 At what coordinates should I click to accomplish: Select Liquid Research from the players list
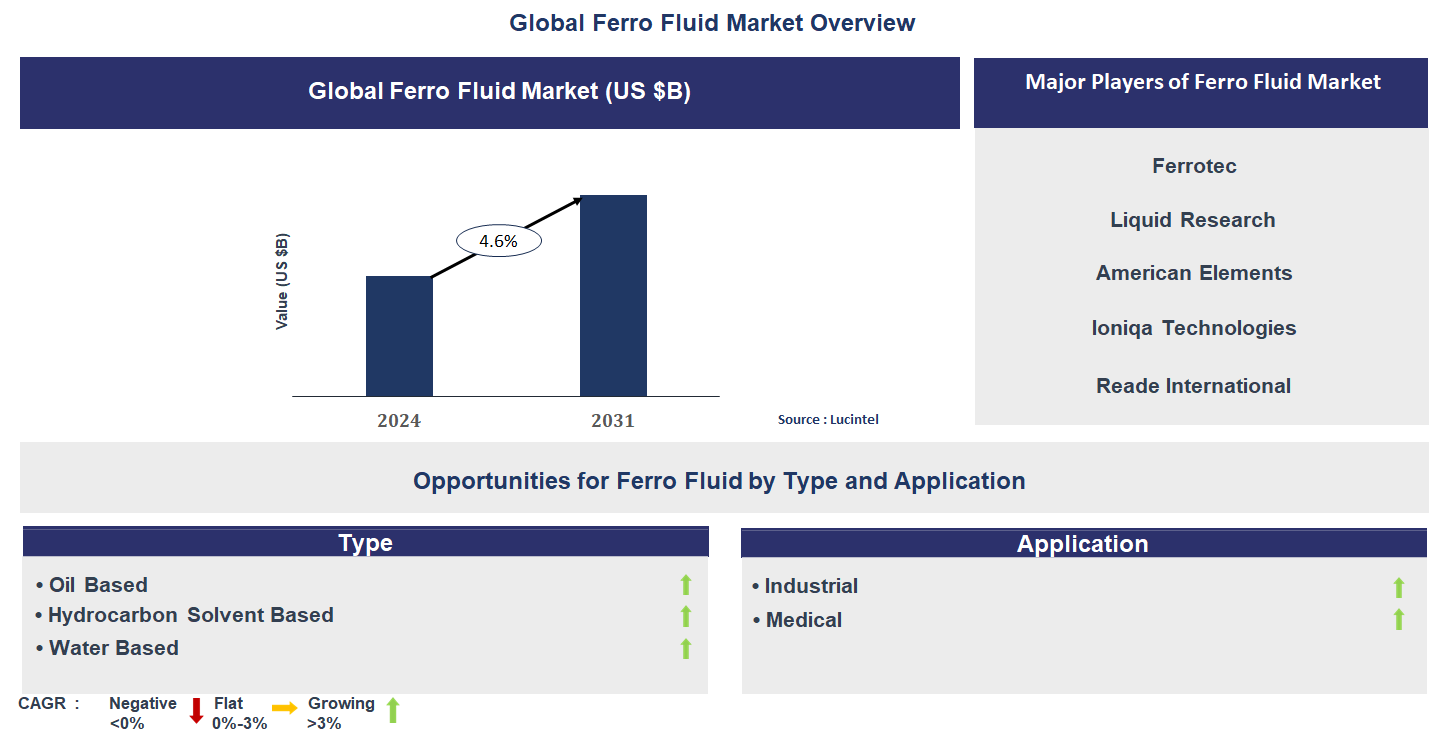(1192, 219)
